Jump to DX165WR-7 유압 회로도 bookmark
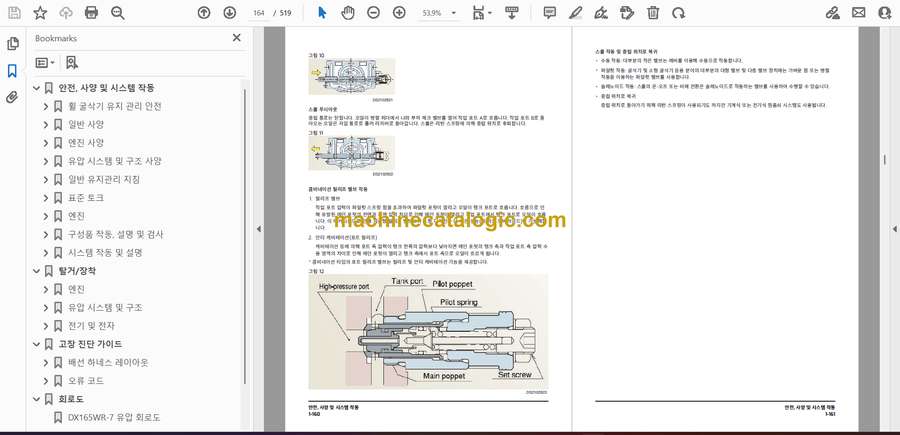This screenshot has height=435, width=900. pos(113,417)
